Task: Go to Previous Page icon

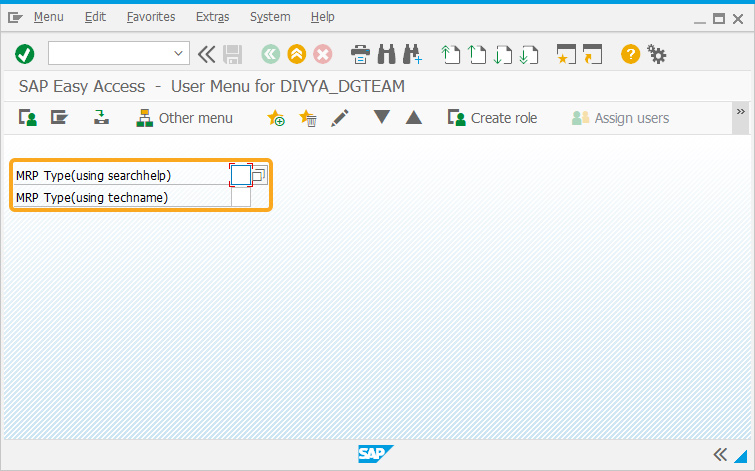Action: [x=477, y=54]
